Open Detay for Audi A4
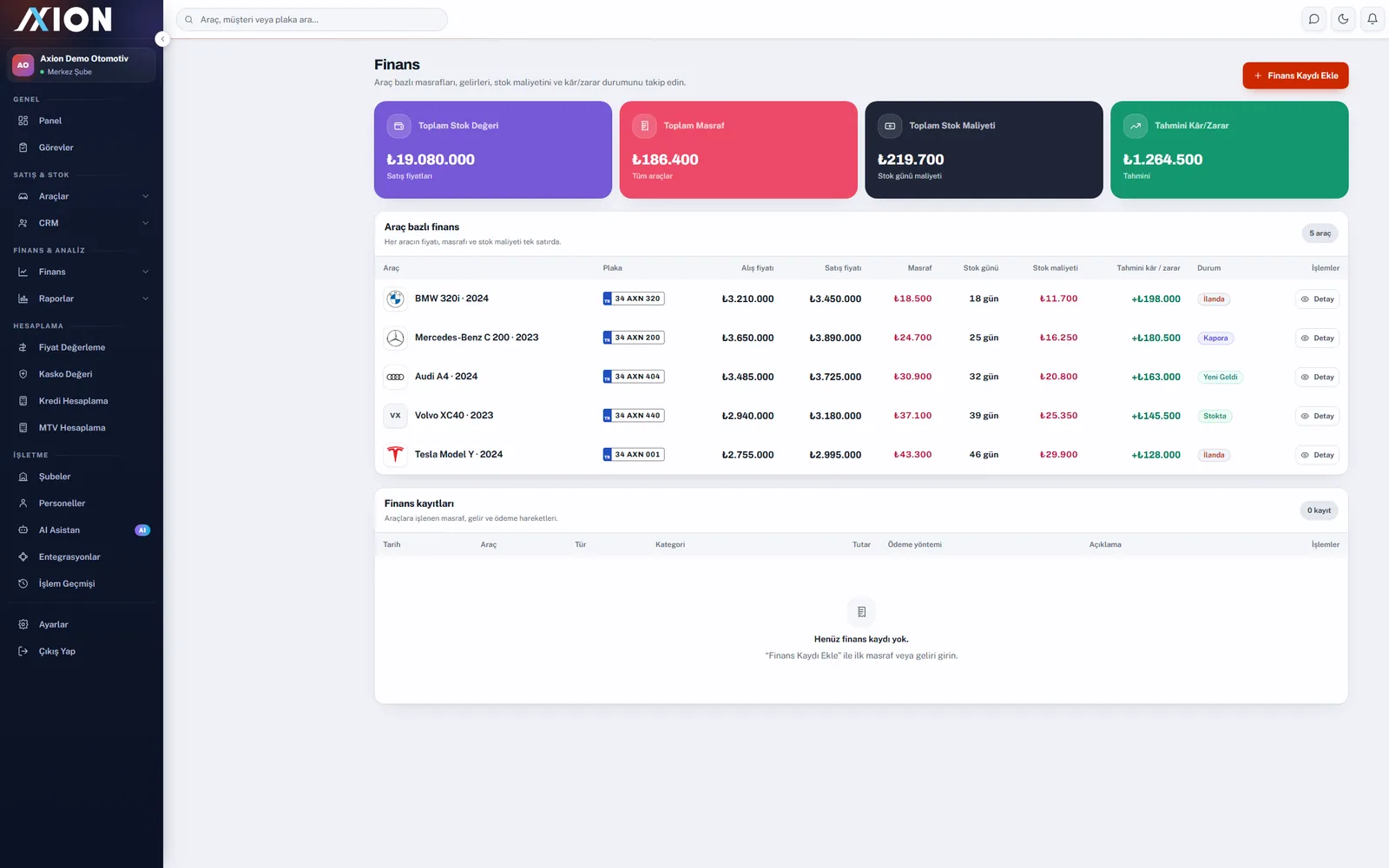 click(1317, 377)
